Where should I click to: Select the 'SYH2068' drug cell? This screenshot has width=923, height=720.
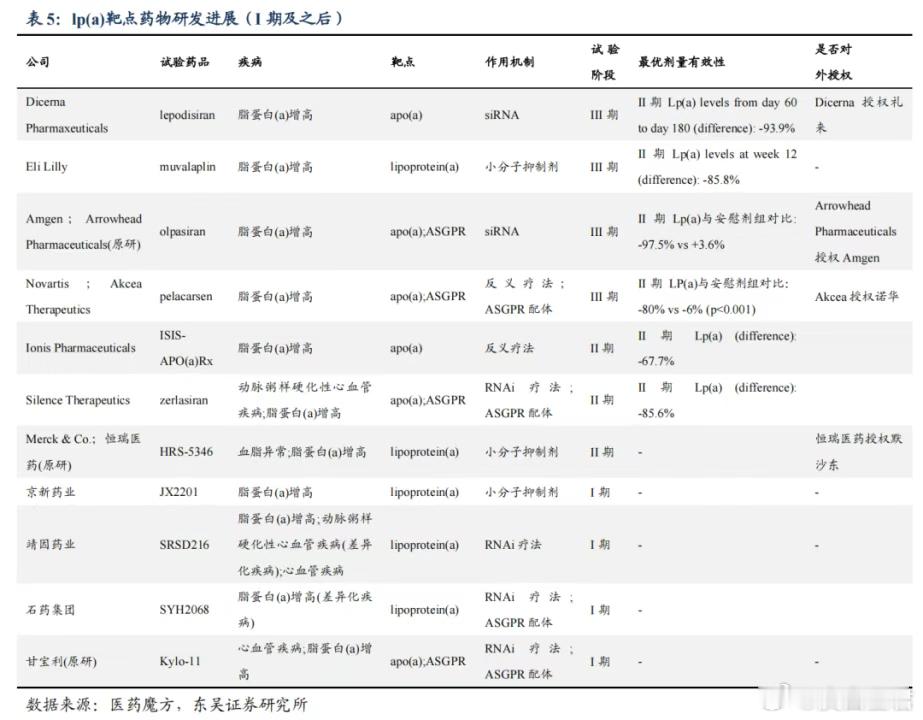[184, 609]
